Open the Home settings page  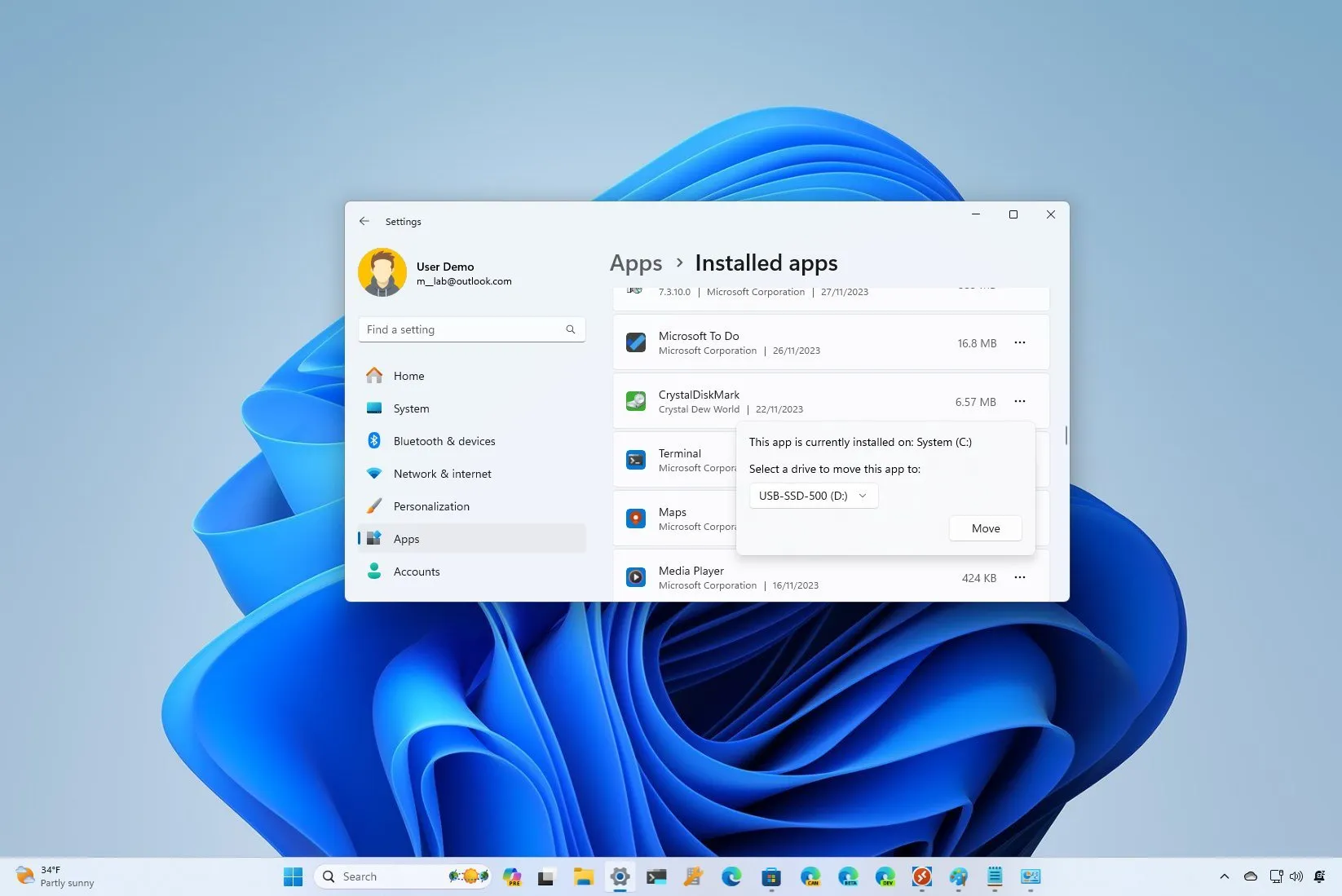(472, 376)
